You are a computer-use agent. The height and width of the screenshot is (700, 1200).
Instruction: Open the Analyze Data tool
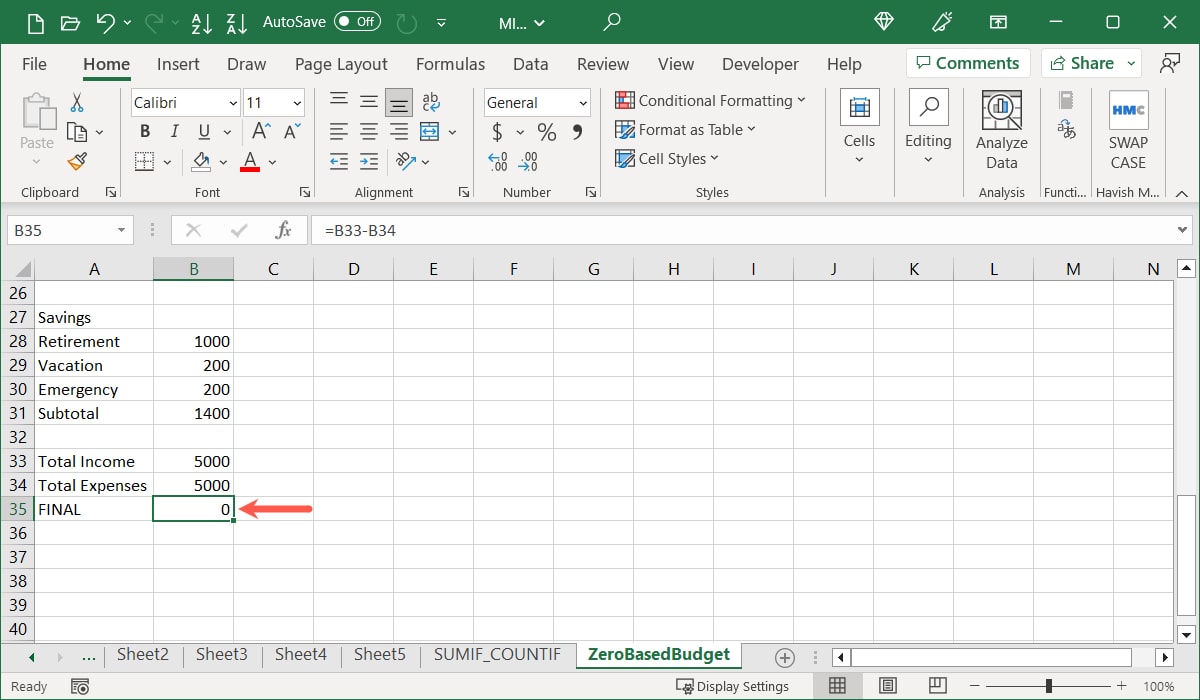click(x=1001, y=130)
